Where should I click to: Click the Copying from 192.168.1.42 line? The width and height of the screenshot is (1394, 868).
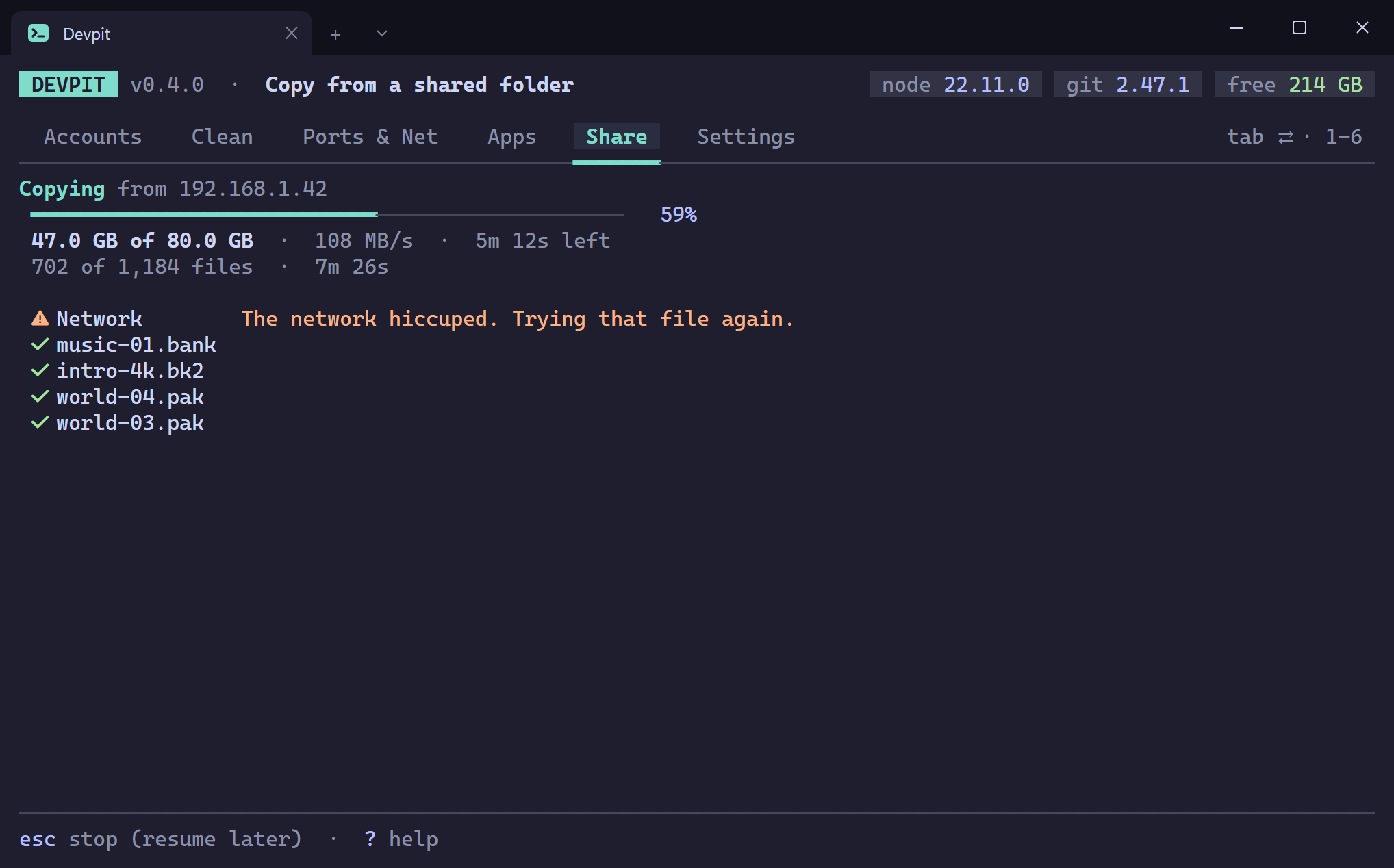tap(173, 188)
